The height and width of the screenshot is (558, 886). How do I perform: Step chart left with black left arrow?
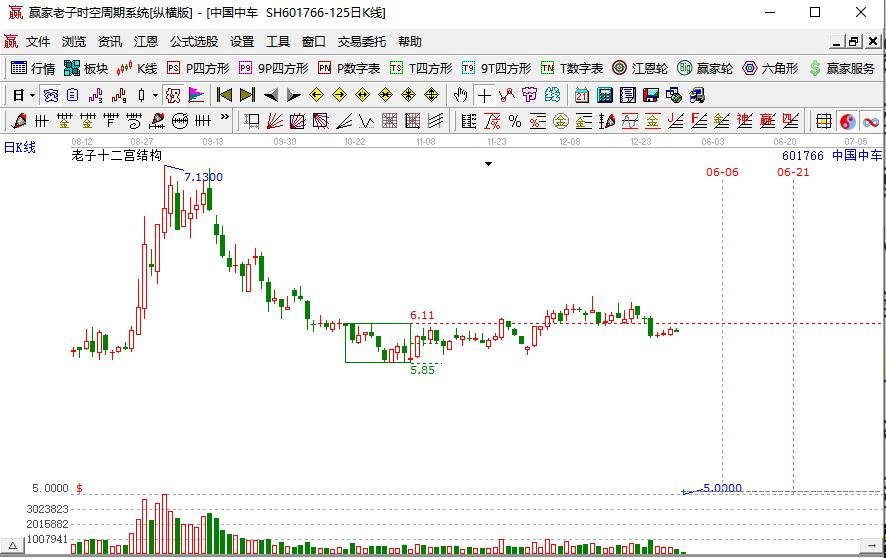click(271, 95)
